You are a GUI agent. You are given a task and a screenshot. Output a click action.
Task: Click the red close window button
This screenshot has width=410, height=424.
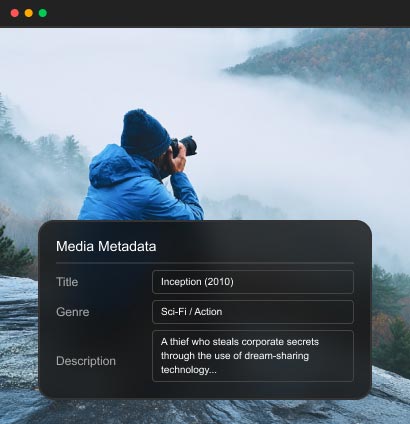tap(15, 13)
